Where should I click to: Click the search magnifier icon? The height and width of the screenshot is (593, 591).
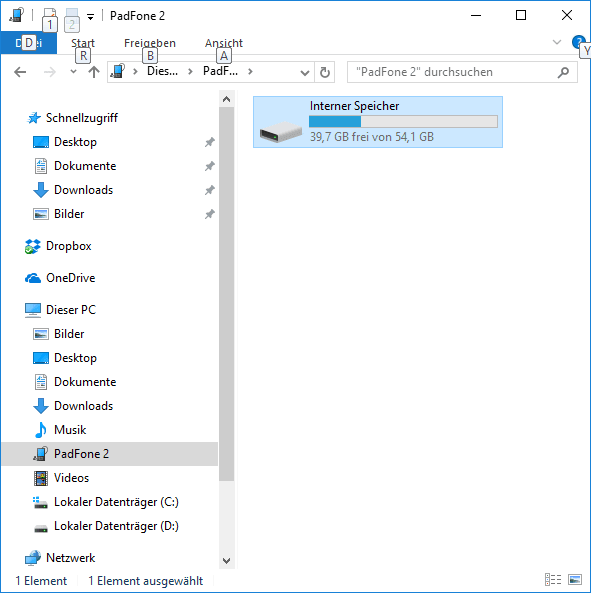563,72
